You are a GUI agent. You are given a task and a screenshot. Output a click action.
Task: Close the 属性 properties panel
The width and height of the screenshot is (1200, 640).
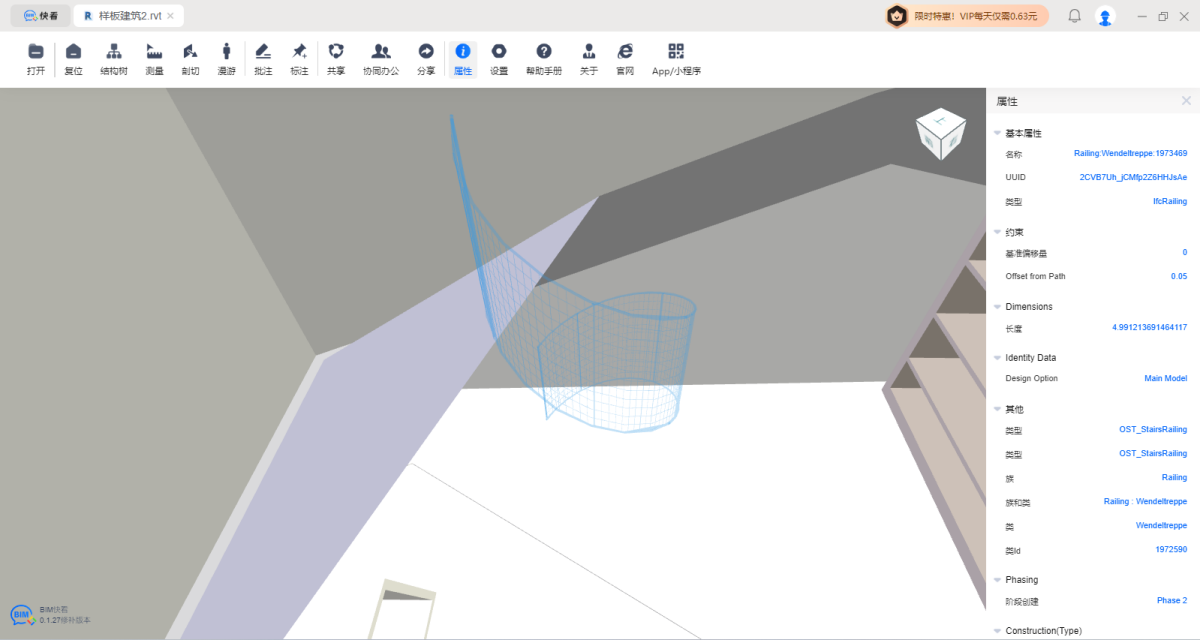click(1186, 101)
